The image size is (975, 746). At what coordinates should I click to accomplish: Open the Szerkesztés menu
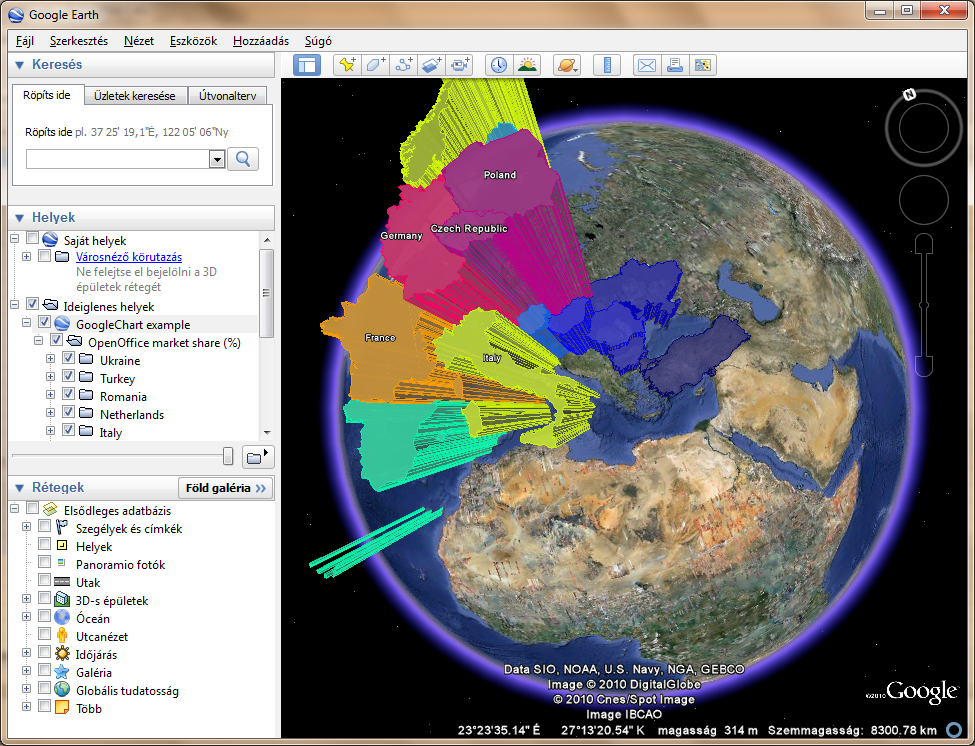[x=79, y=41]
